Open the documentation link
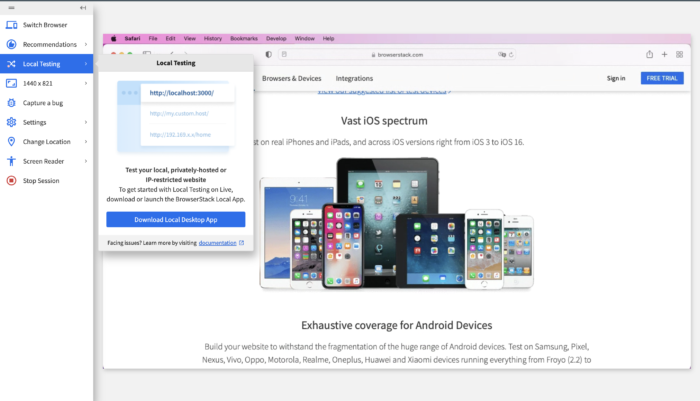 (217, 243)
